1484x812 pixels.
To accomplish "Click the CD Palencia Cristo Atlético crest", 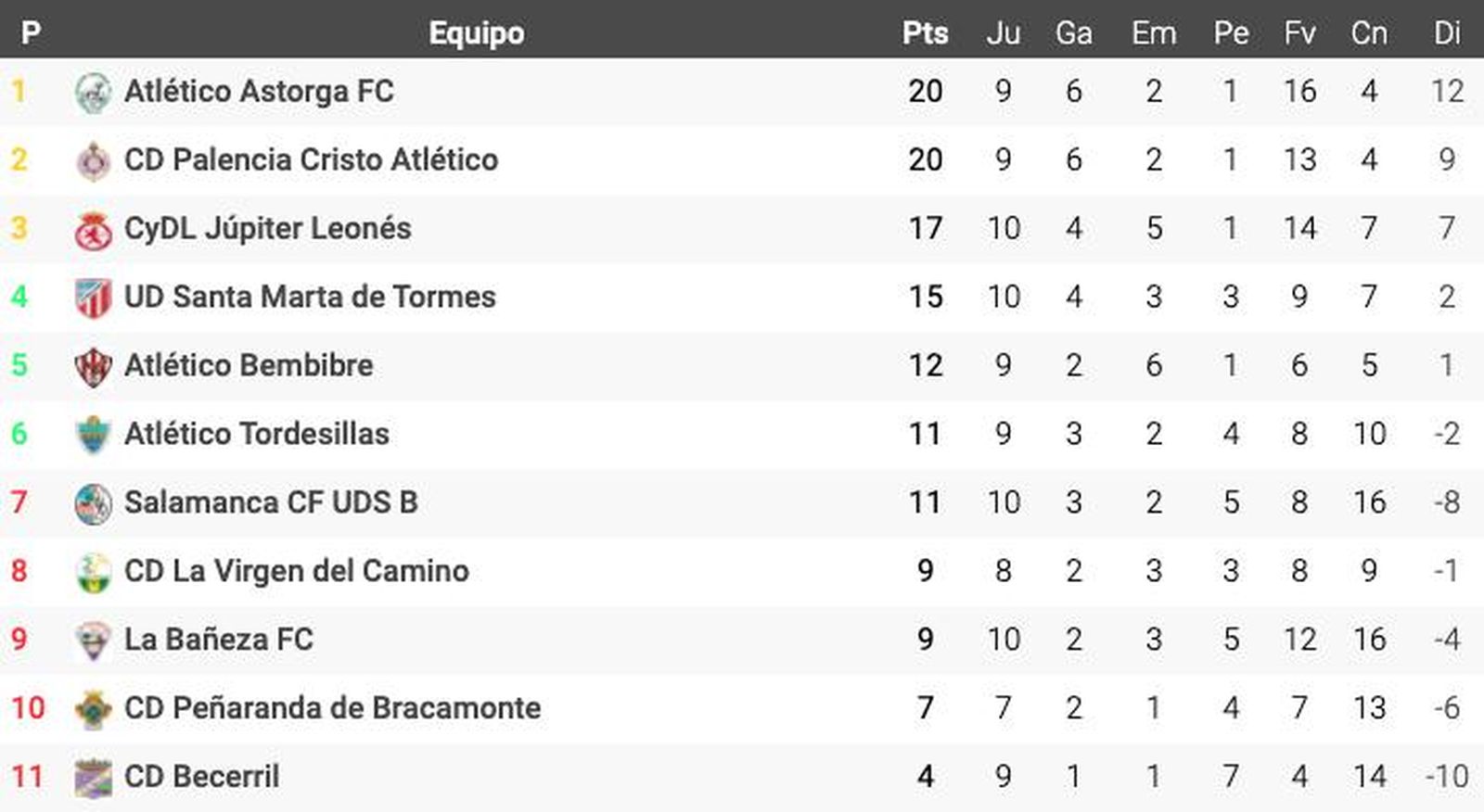I will click(93, 160).
